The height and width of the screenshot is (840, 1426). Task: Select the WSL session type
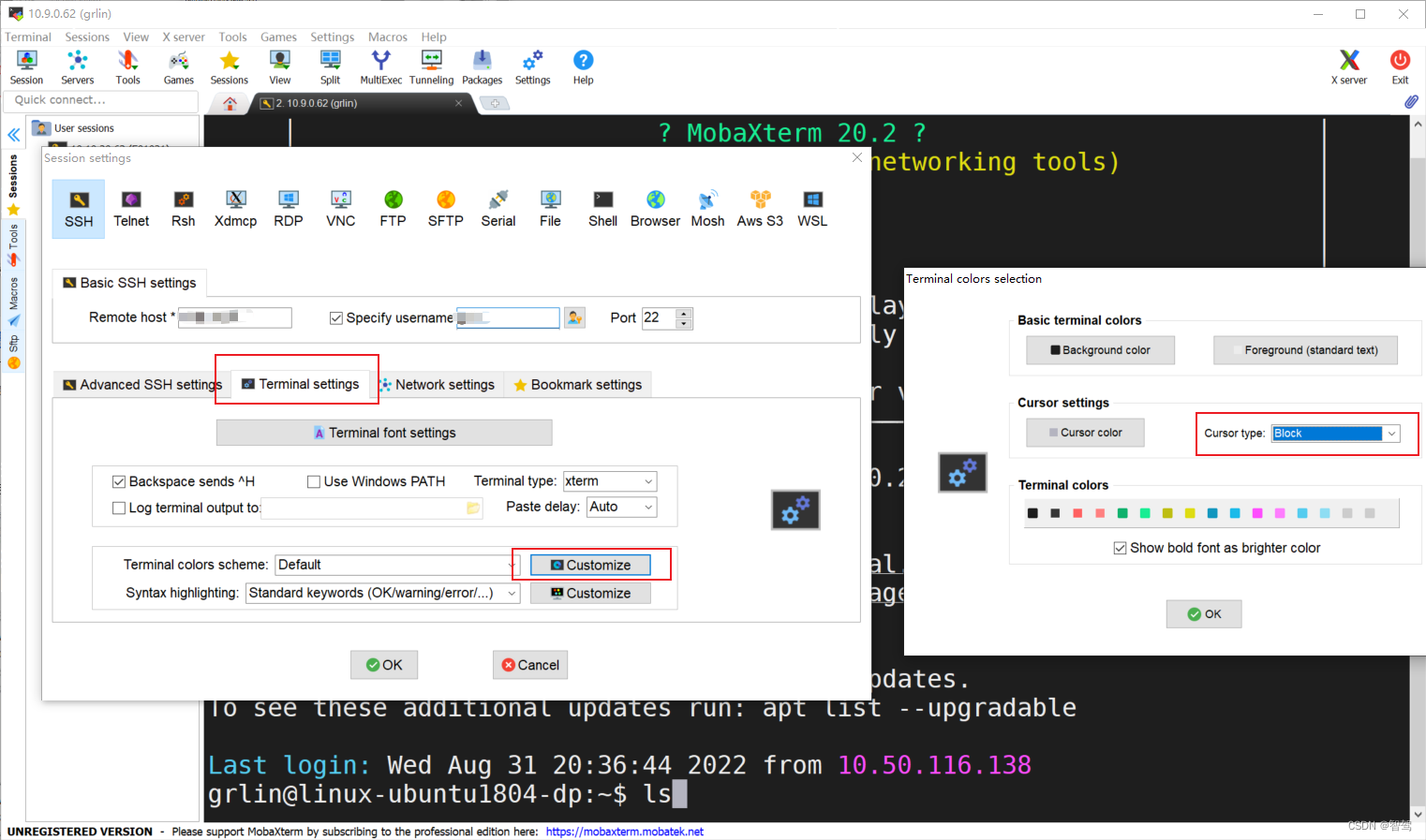pos(812,209)
